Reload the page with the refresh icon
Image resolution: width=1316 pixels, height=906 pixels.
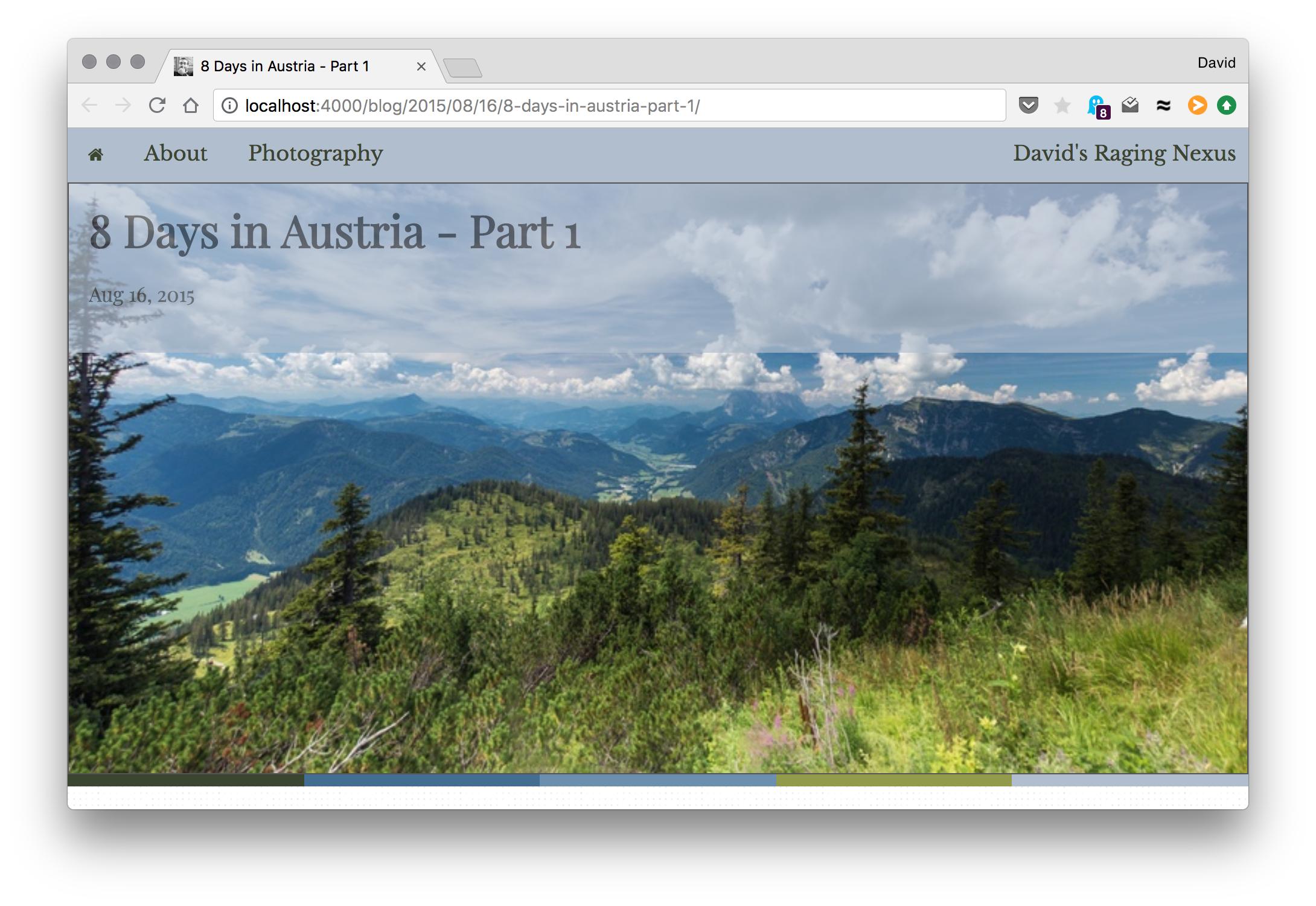(157, 105)
